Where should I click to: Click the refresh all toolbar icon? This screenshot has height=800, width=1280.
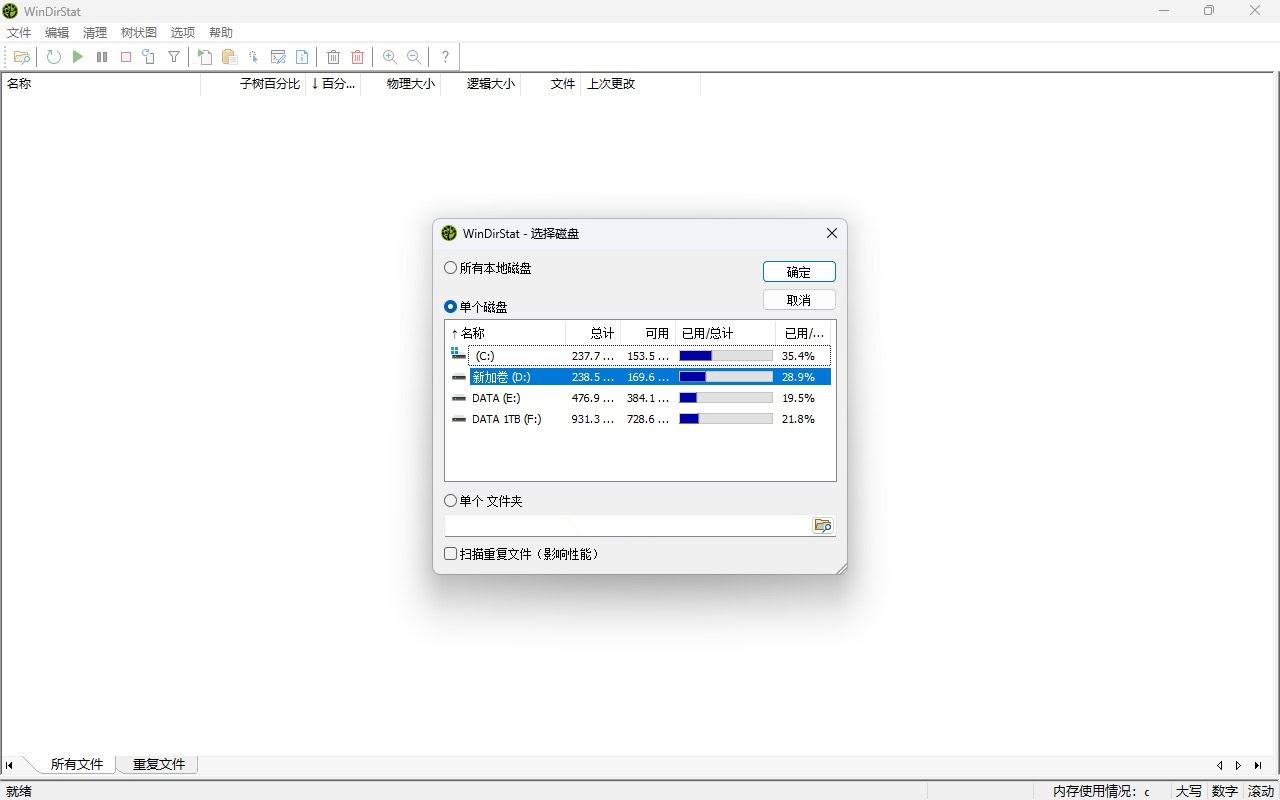click(54, 57)
